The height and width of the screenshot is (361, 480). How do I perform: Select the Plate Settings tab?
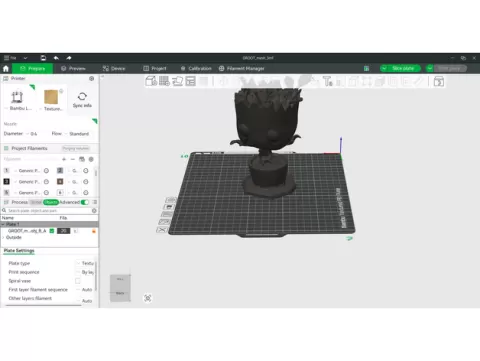click(x=19, y=251)
